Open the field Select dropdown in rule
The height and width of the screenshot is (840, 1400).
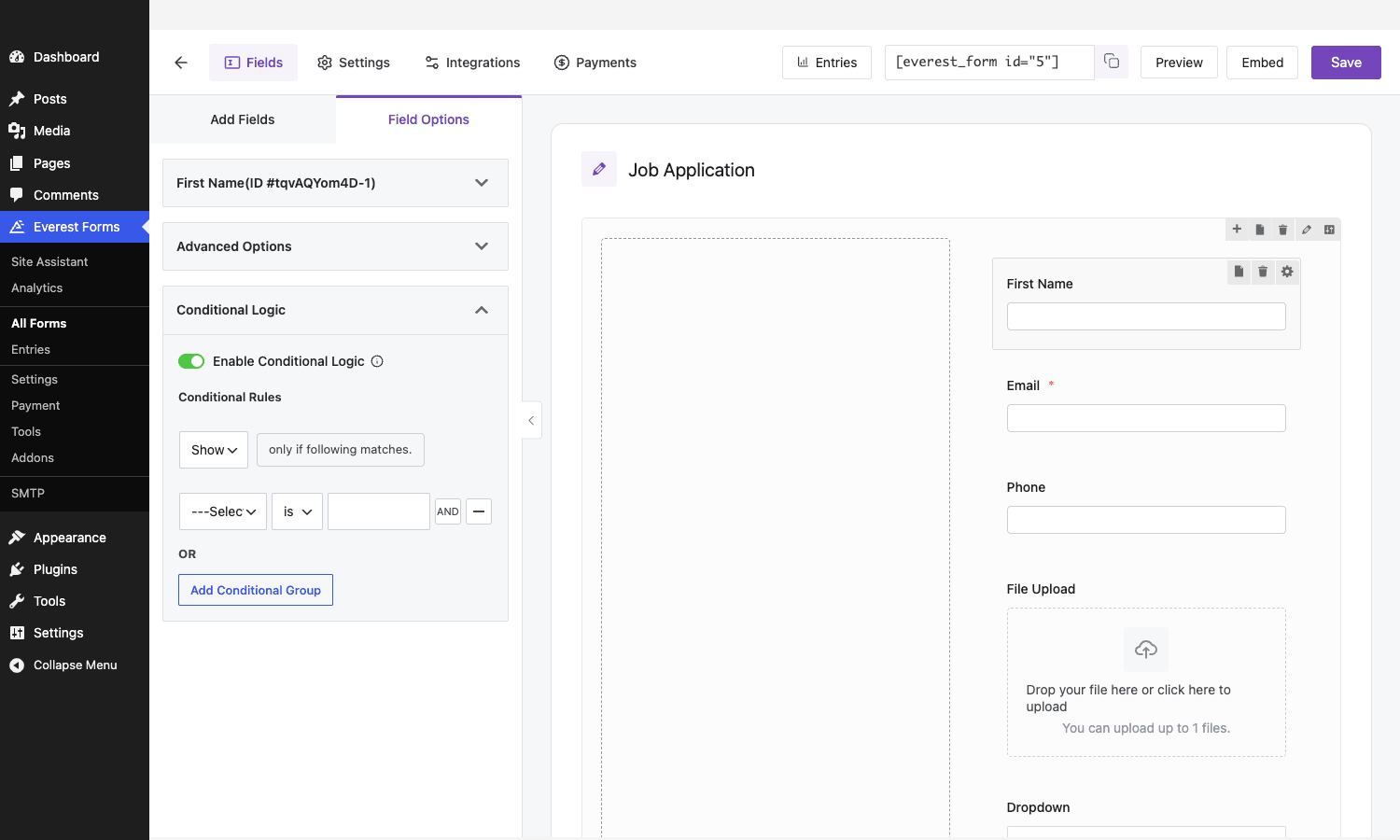click(x=223, y=511)
